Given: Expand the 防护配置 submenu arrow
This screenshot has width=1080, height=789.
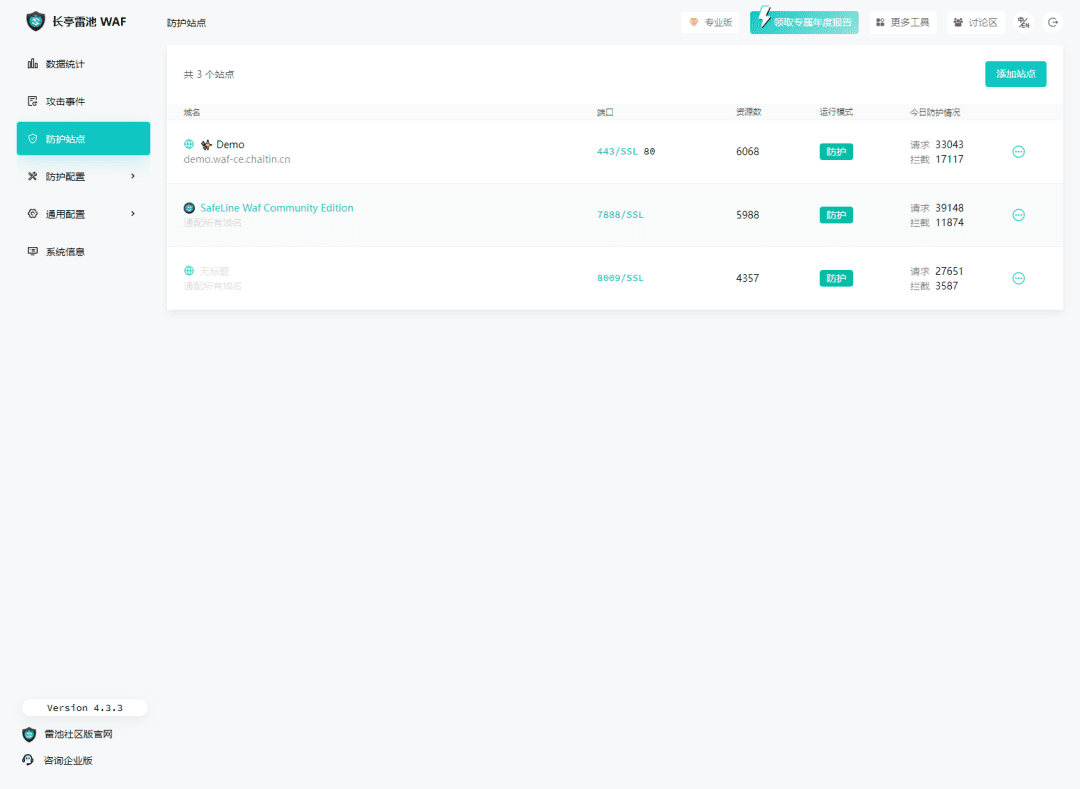Looking at the screenshot, I should pos(133,176).
